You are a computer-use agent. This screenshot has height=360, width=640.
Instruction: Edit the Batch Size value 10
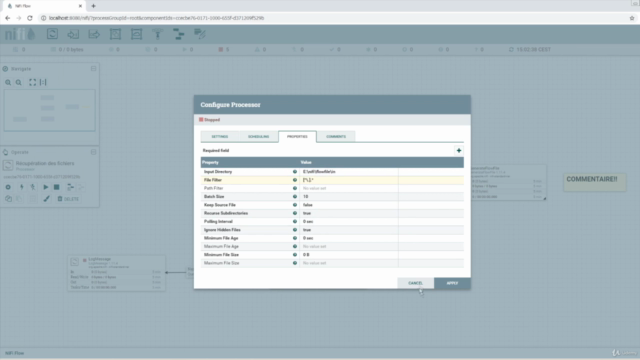click(349, 197)
